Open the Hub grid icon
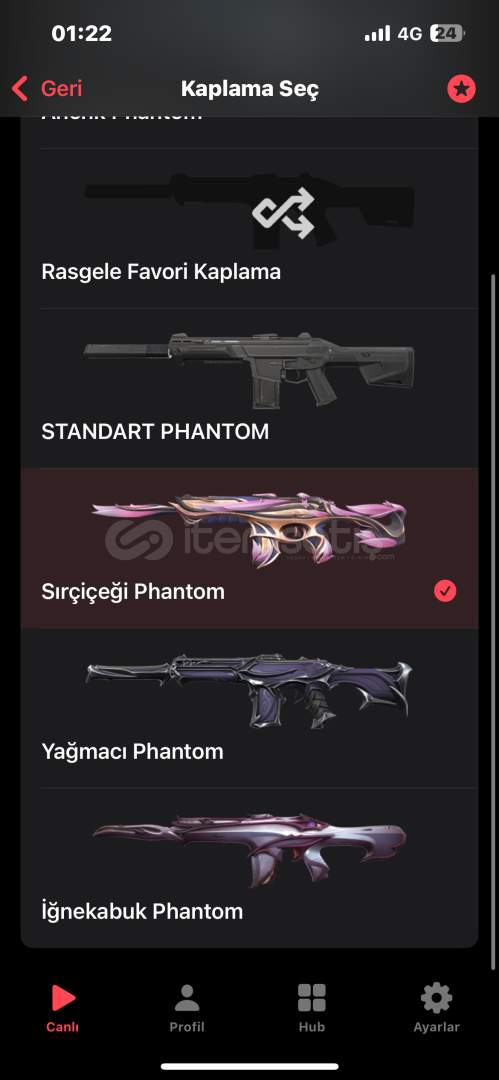This screenshot has width=499, height=1080. 312,998
